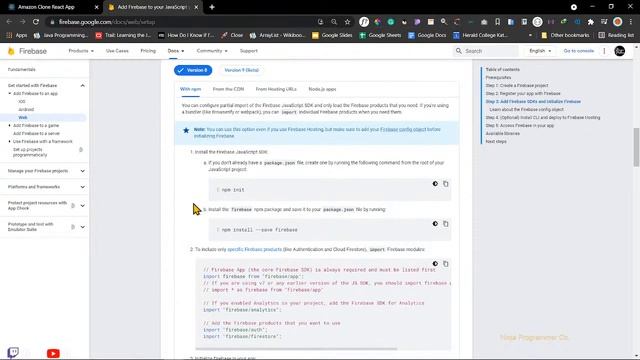
Task: Click the Firebase logo
Action: tap(27, 51)
